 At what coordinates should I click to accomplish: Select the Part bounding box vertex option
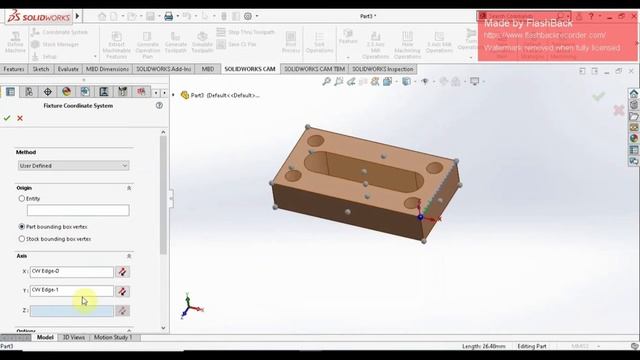pyautogui.click(x=22, y=227)
